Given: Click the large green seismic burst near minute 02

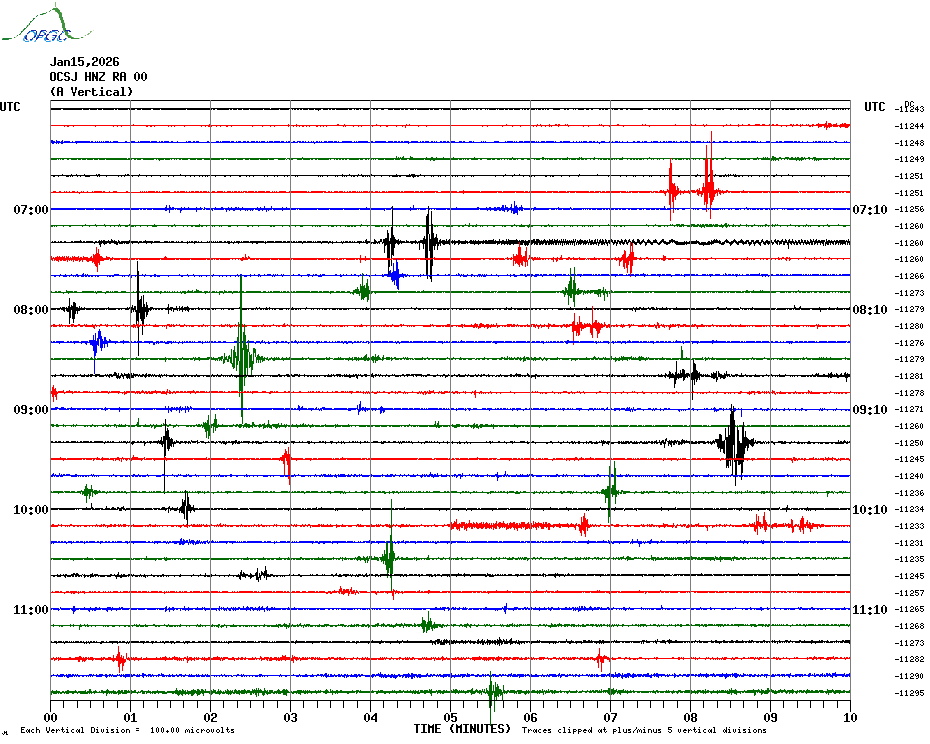Looking at the screenshot, I should tap(241, 357).
